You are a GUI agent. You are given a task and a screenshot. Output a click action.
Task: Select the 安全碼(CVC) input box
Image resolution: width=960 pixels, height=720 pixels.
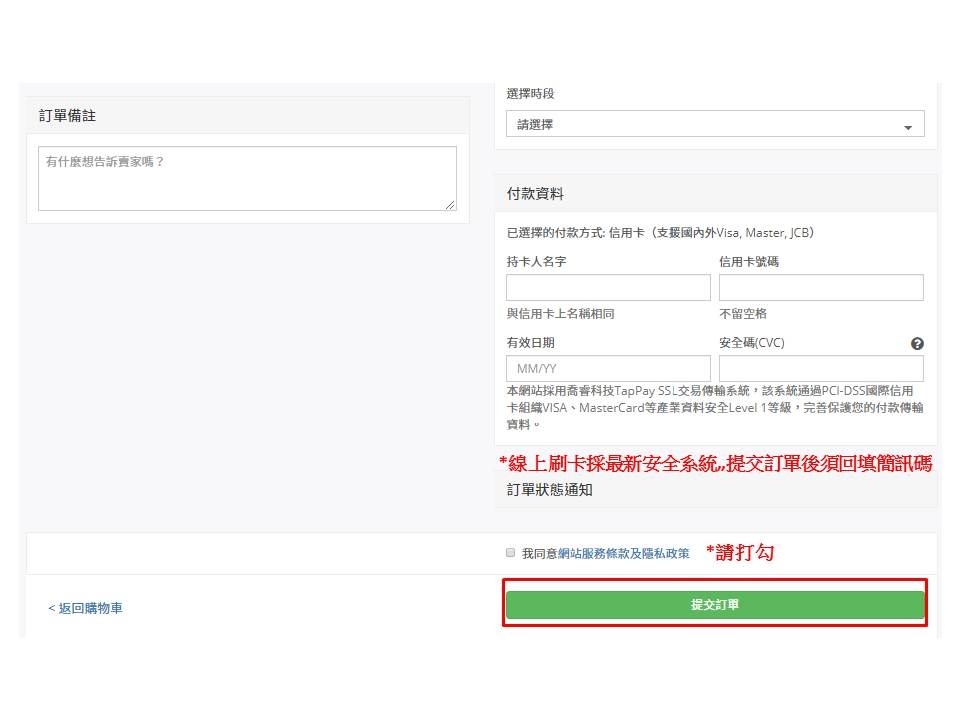[821, 368]
